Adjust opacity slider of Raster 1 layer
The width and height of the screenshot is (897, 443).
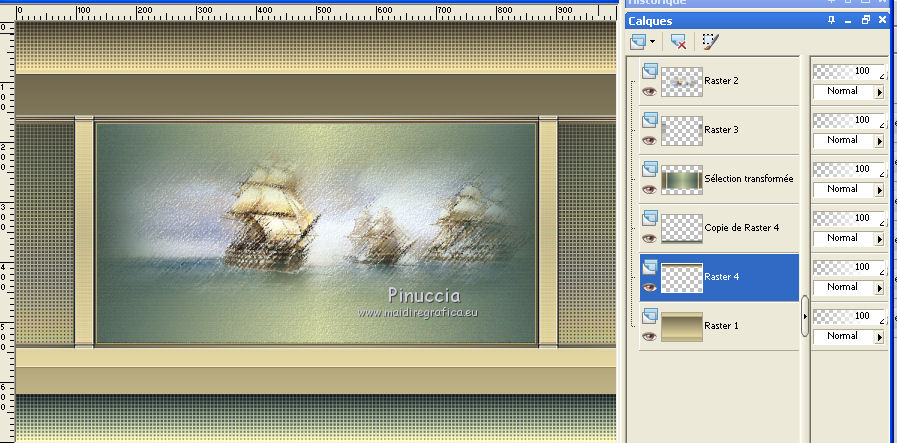tap(849, 316)
